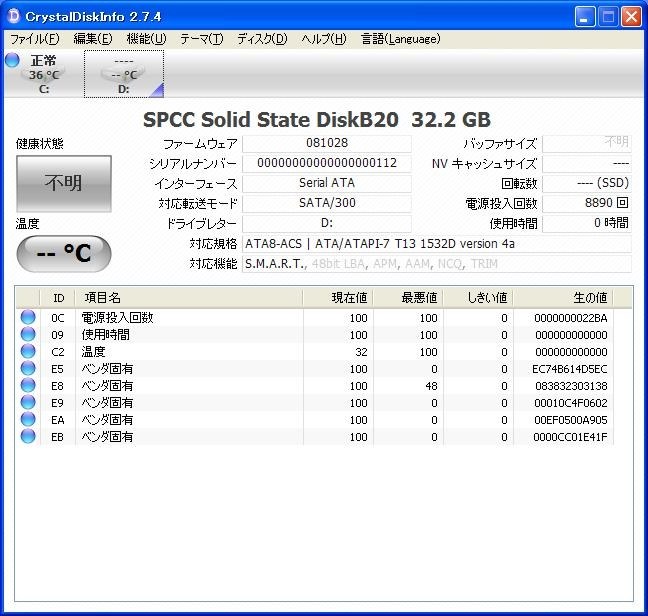The height and width of the screenshot is (616, 648).
Task: Click the ---- (SSD) rotation rate field
Action: [587, 183]
